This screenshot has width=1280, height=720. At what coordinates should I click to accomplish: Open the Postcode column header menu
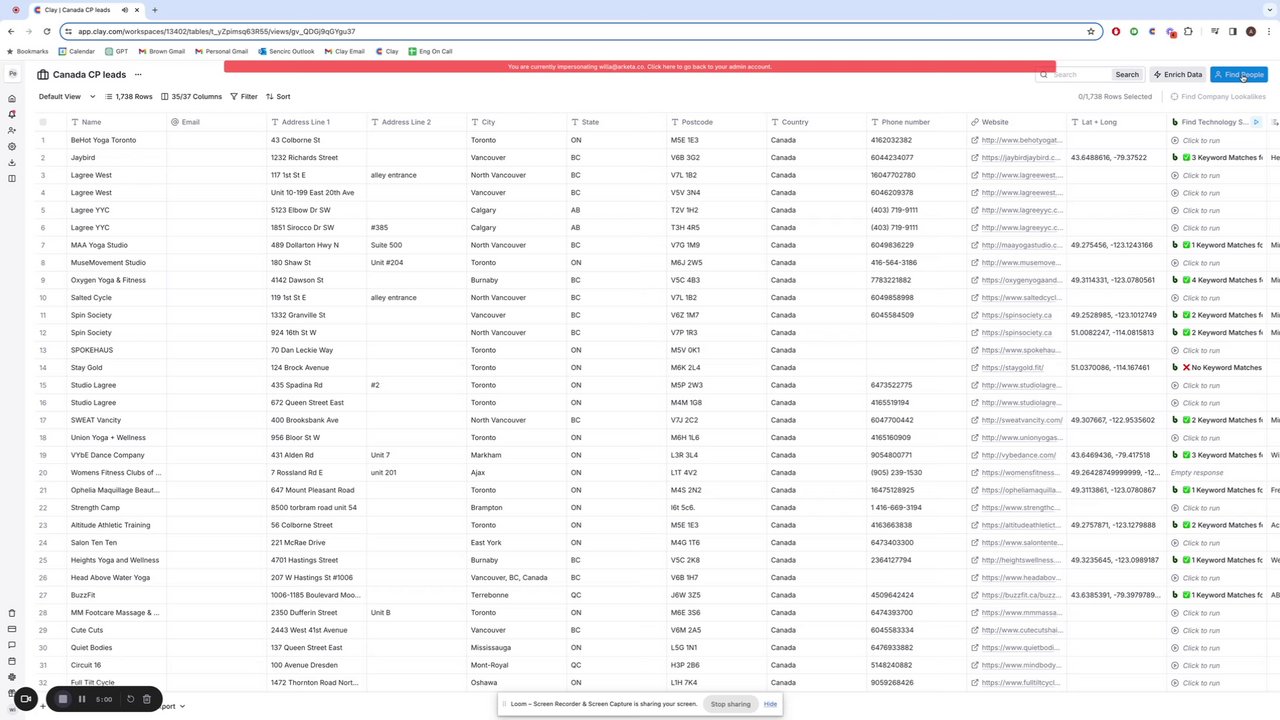[x=716, y=122]
